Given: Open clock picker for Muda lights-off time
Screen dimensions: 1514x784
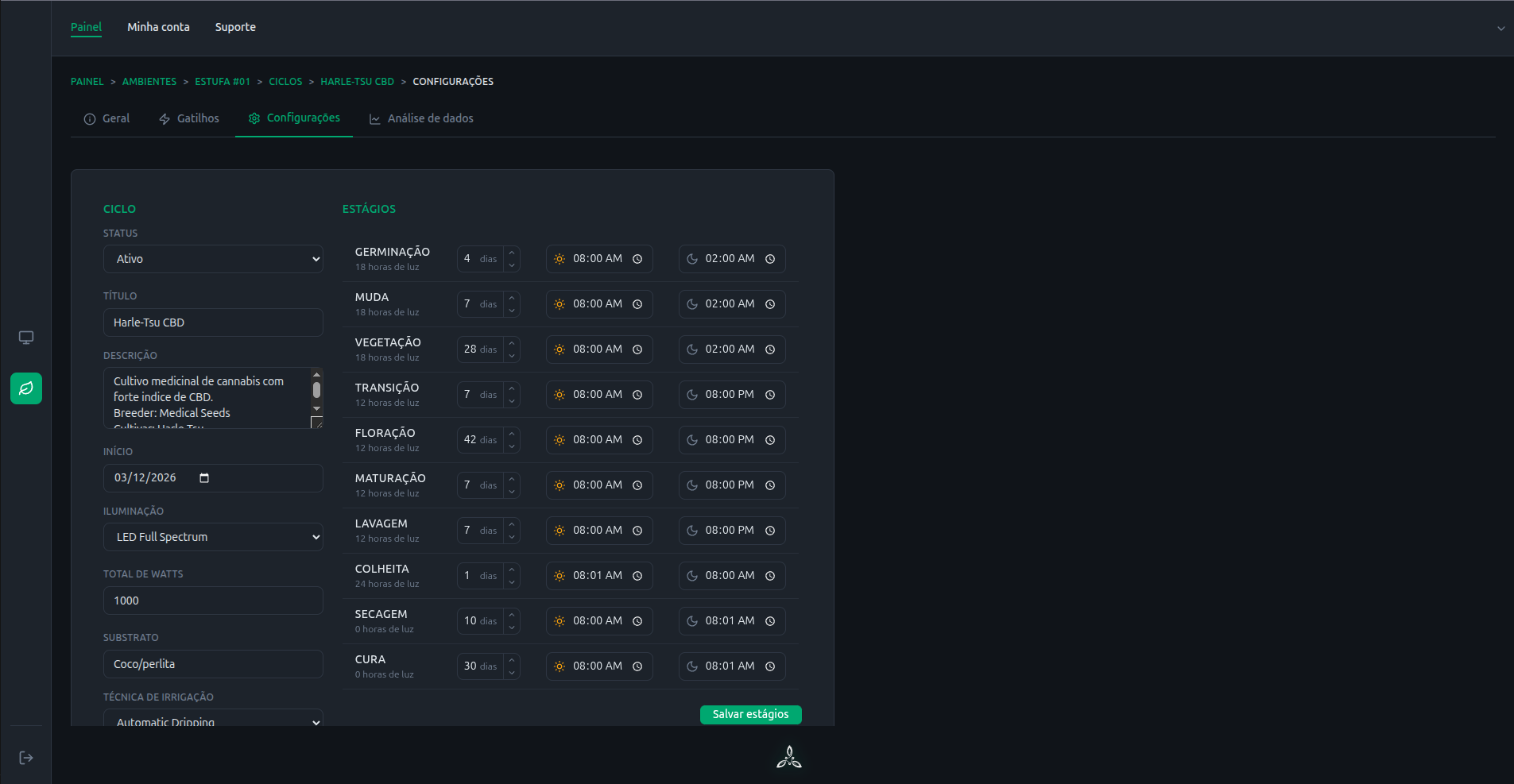Looking at the screenshot, I should (x=770, y=304).
